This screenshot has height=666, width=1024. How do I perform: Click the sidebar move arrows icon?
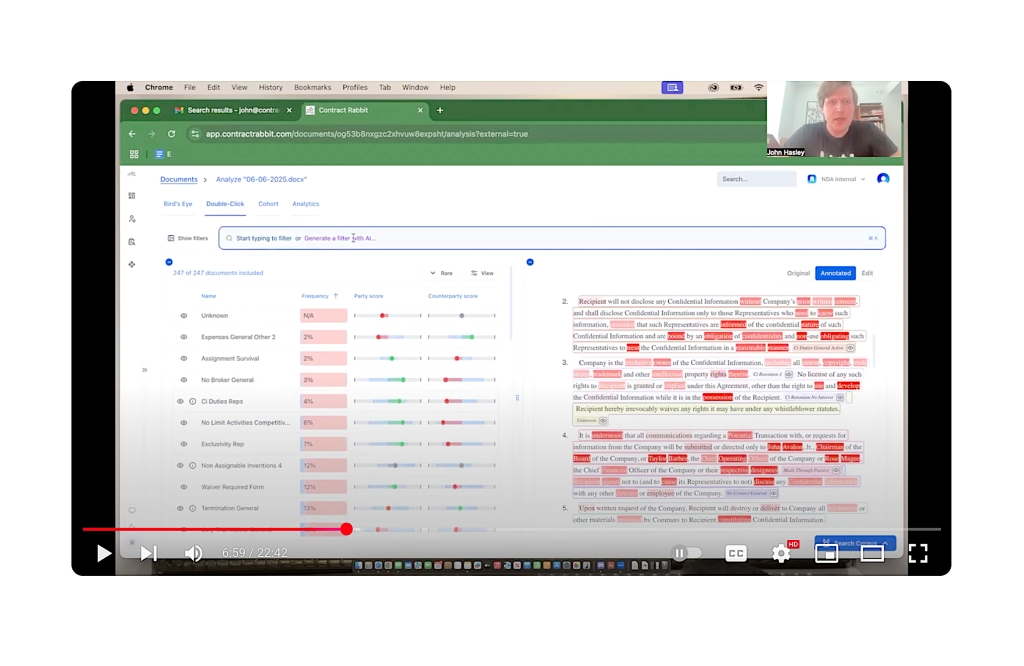[x=132, y=264]
